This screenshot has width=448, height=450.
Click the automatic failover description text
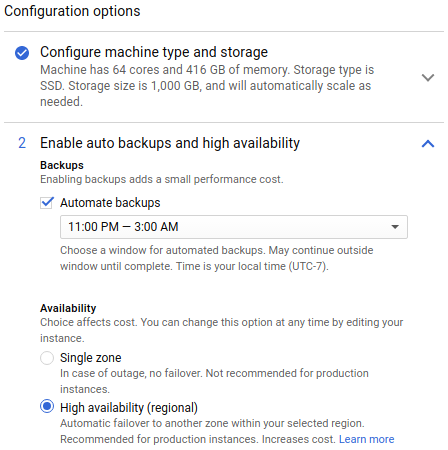coord(212,423)
